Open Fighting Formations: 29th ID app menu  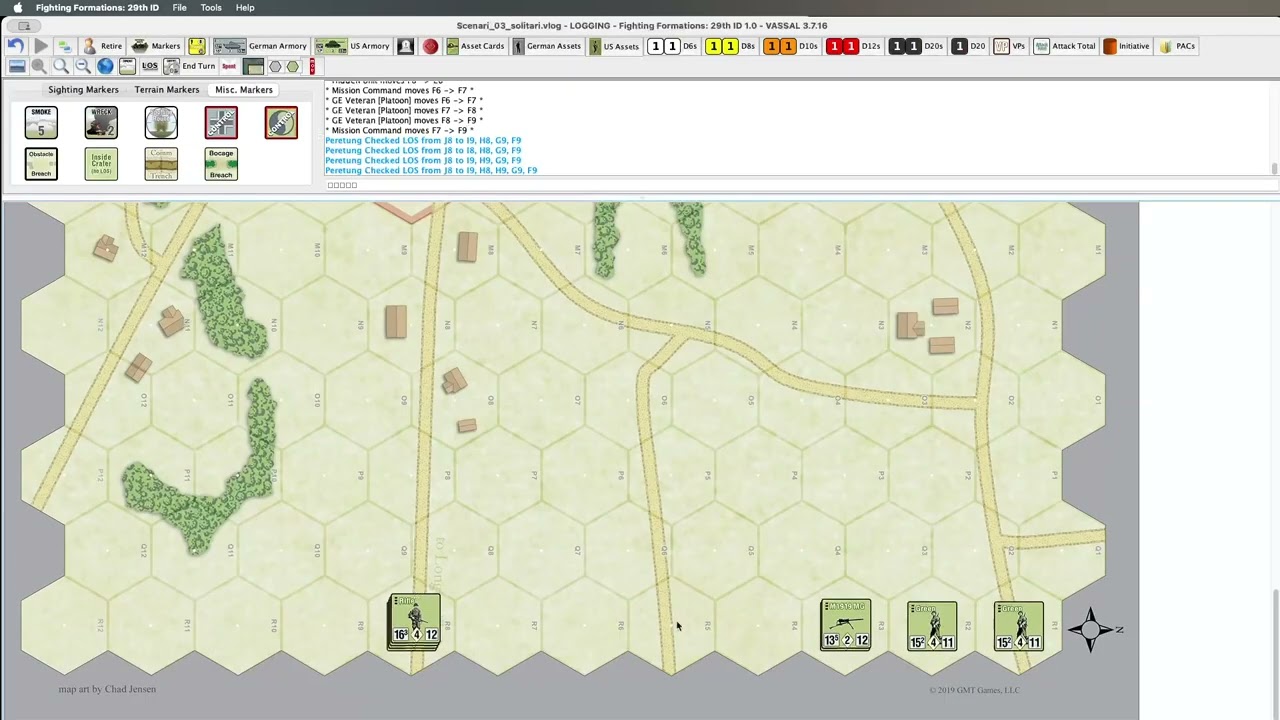(x=97, y=7)
